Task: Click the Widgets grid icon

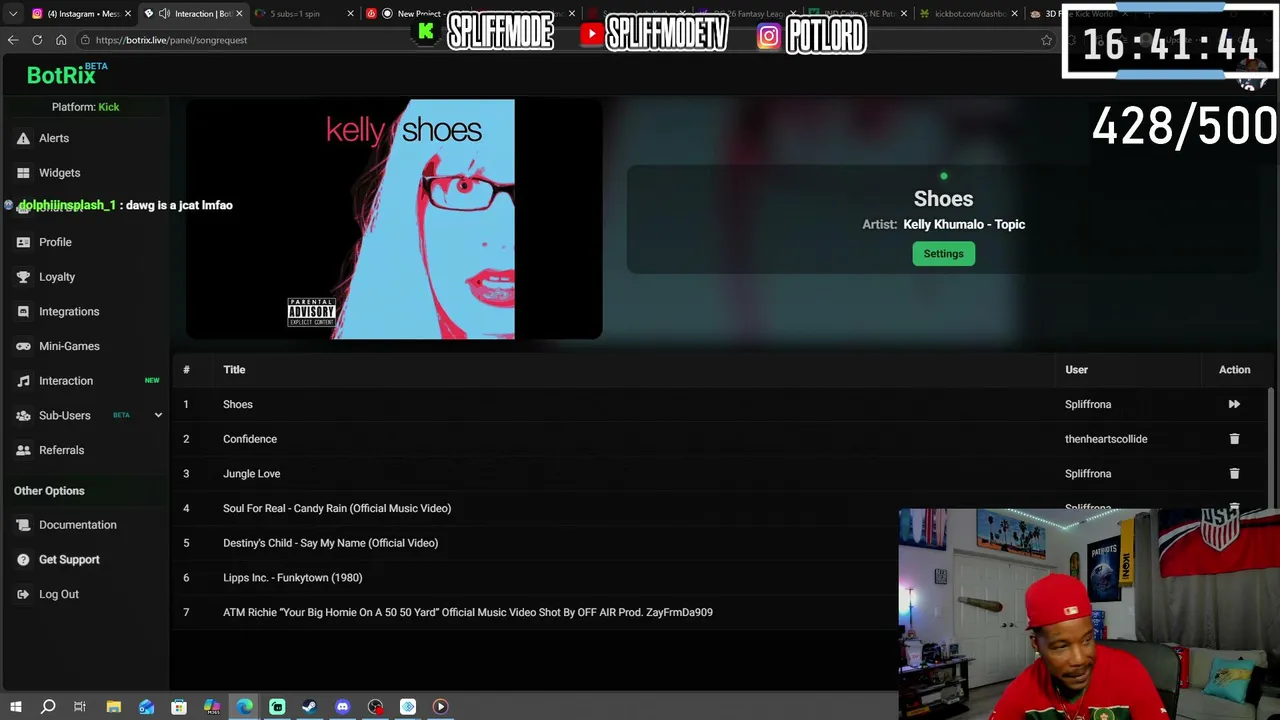Action: click(x=23, y=173)
